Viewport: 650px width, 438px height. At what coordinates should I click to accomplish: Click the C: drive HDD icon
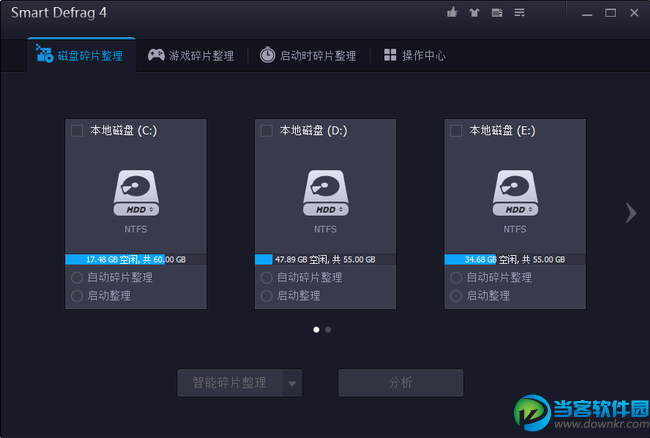click(x=136, y=193)
